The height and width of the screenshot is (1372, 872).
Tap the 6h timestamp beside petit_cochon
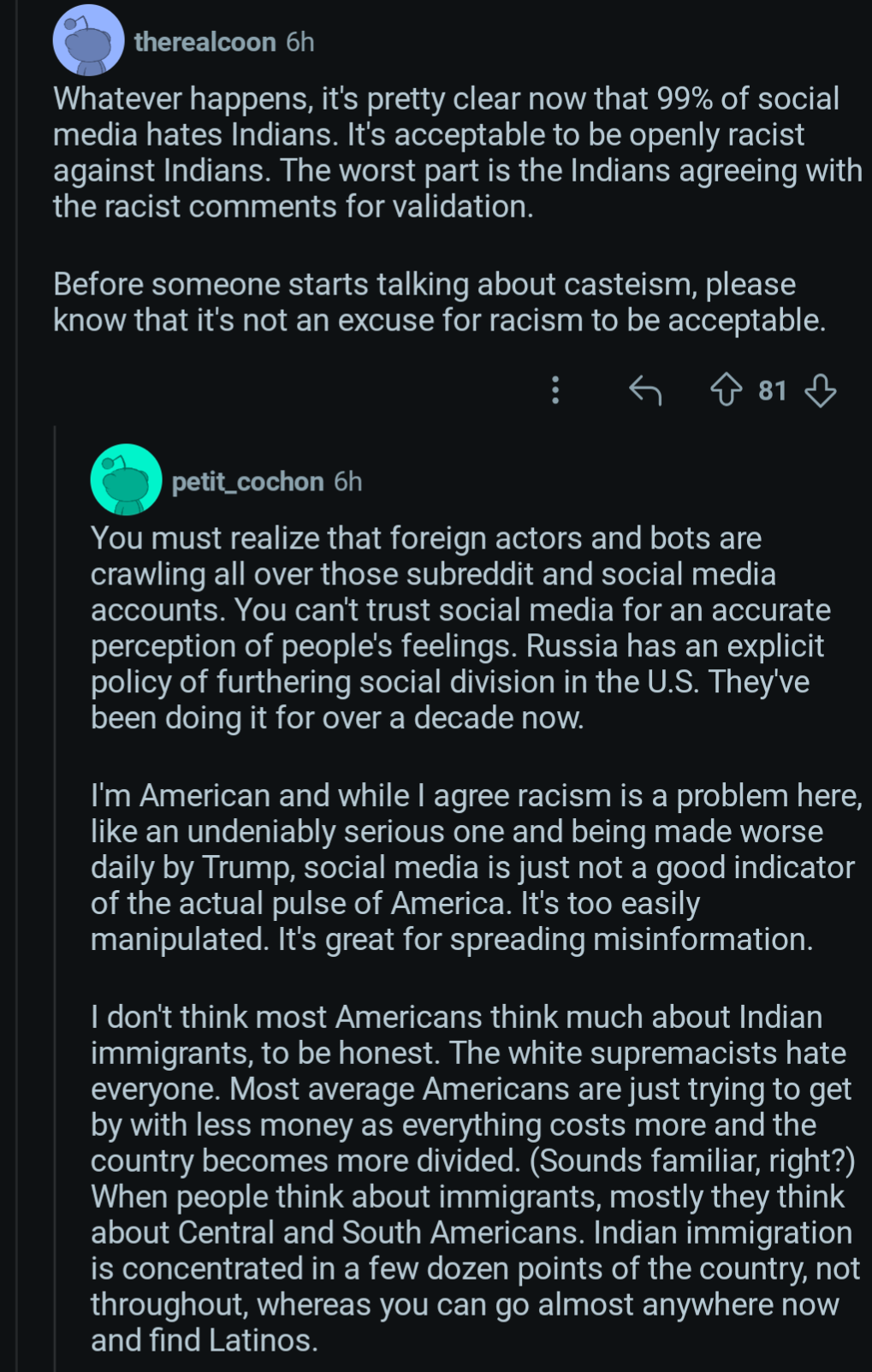click(348, 482)
